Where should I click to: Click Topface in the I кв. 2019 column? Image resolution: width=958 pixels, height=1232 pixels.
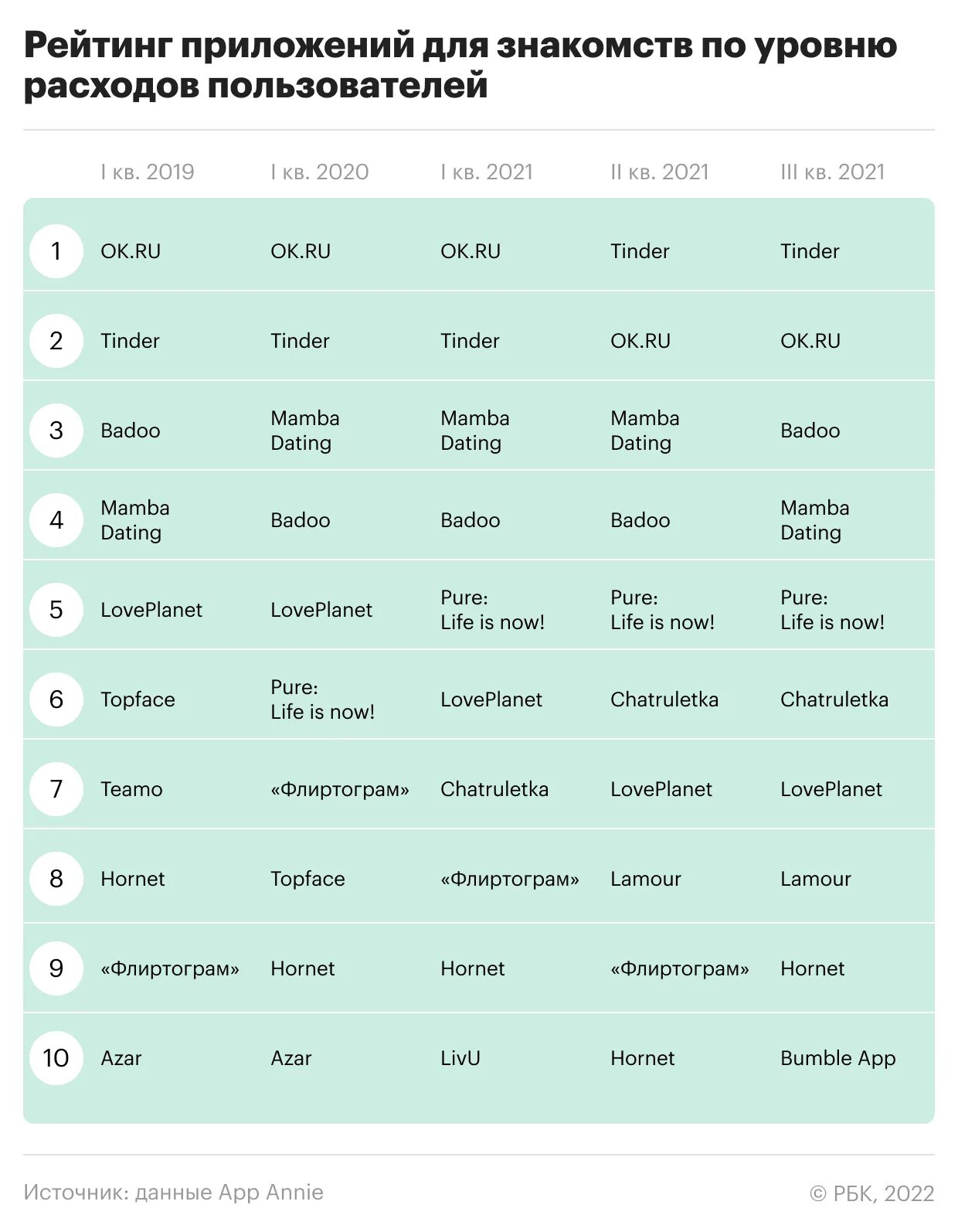click(138, 699)
